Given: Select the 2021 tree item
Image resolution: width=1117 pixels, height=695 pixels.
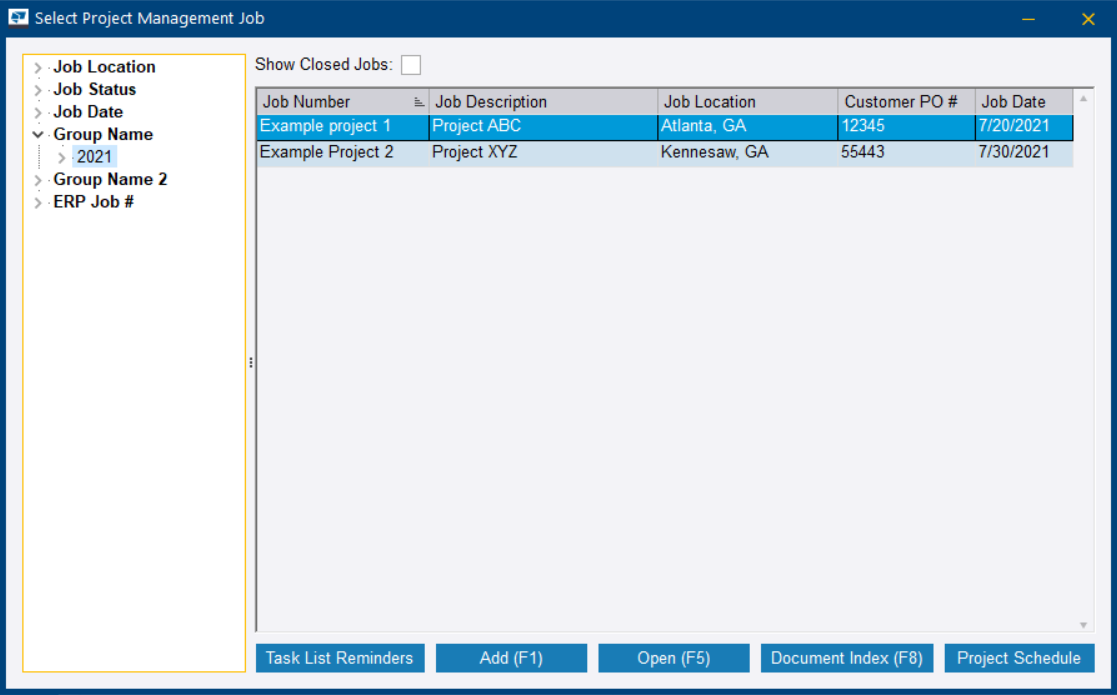Looking at the screenshot, I should point(95,157).
